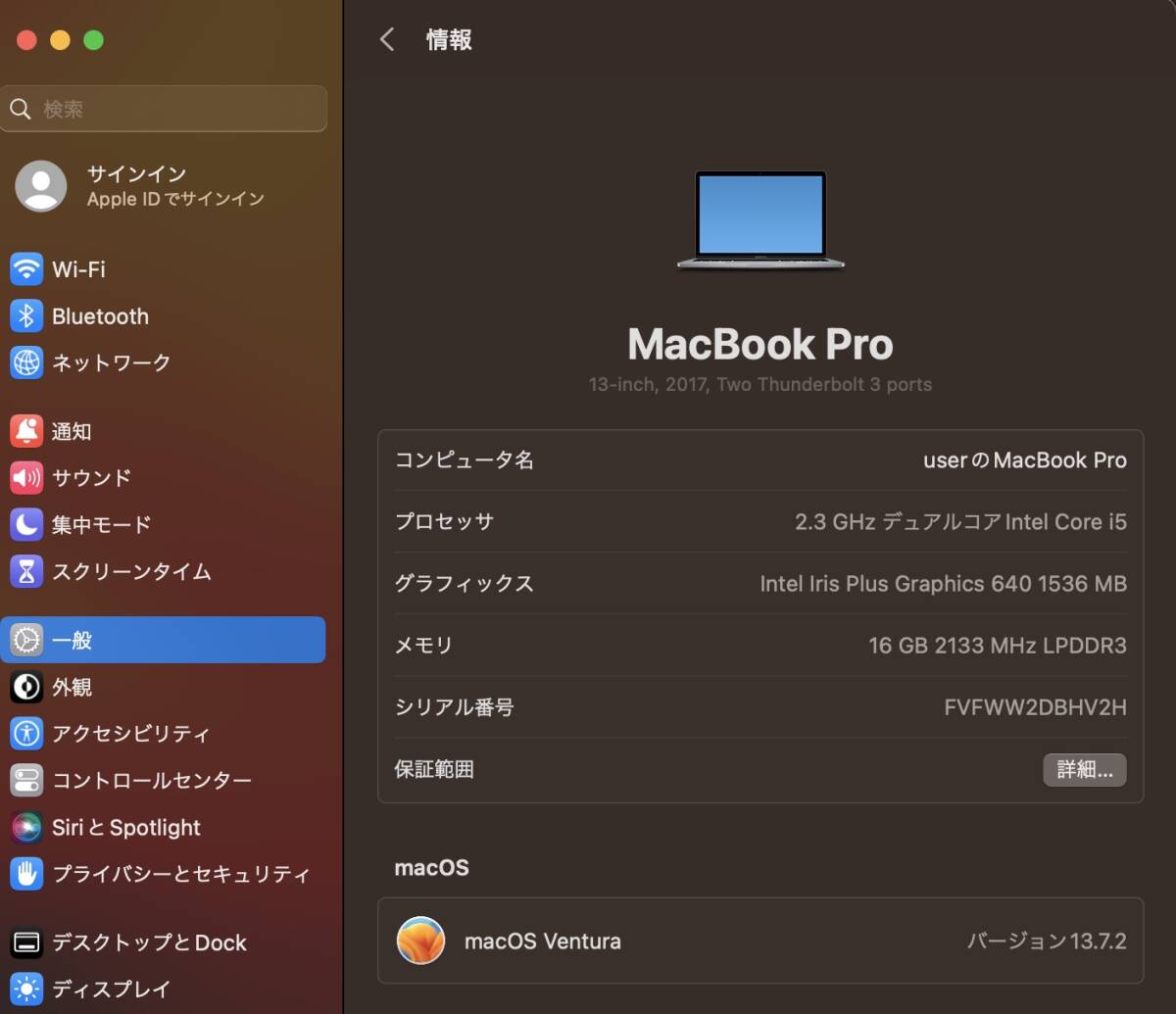Click the 検索 search field
The width and height of the screenshot is (1176, 1014).
point(164,109)
